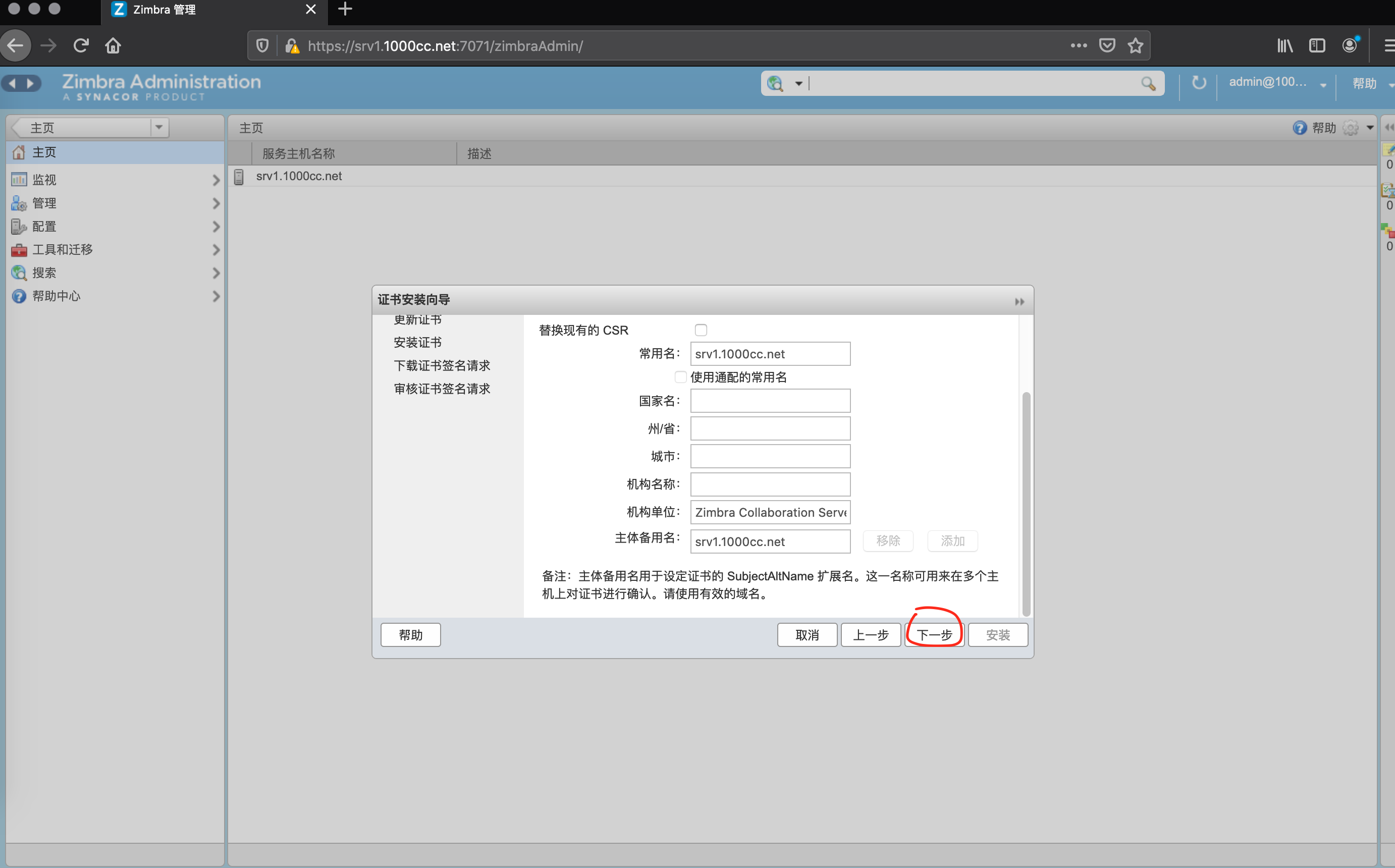The height and width of the screenshot is (868, 1395).
Task: Close the Zimbra 管理 tab
Action: click(310, 9)
